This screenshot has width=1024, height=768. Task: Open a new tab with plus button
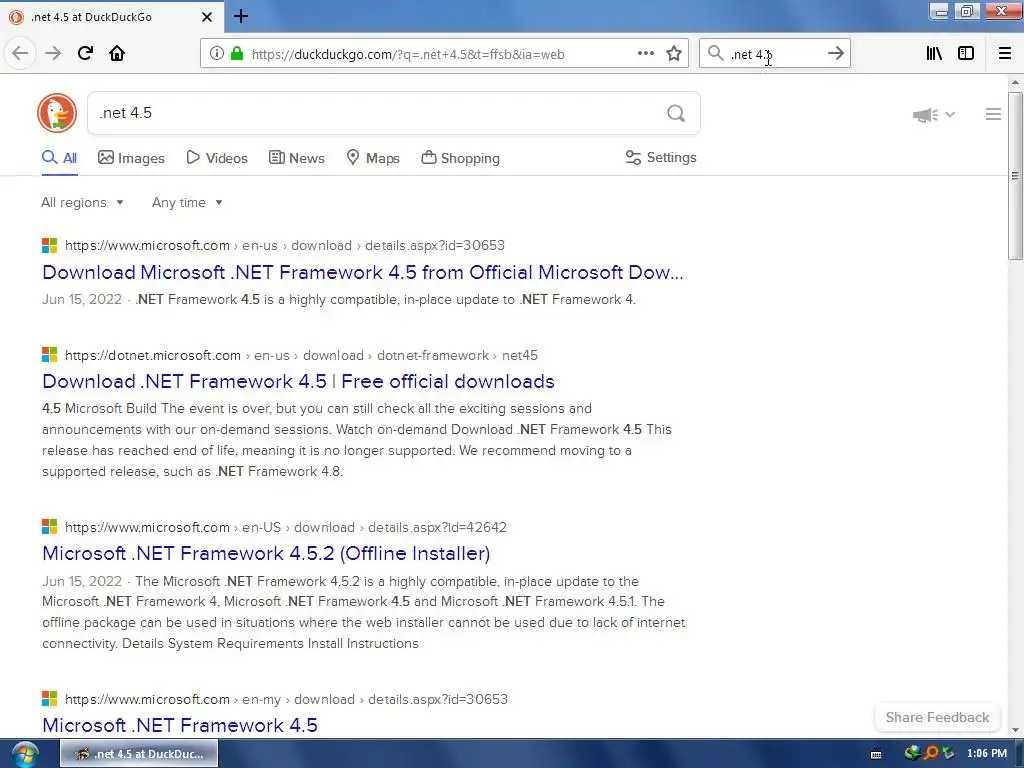241,16
